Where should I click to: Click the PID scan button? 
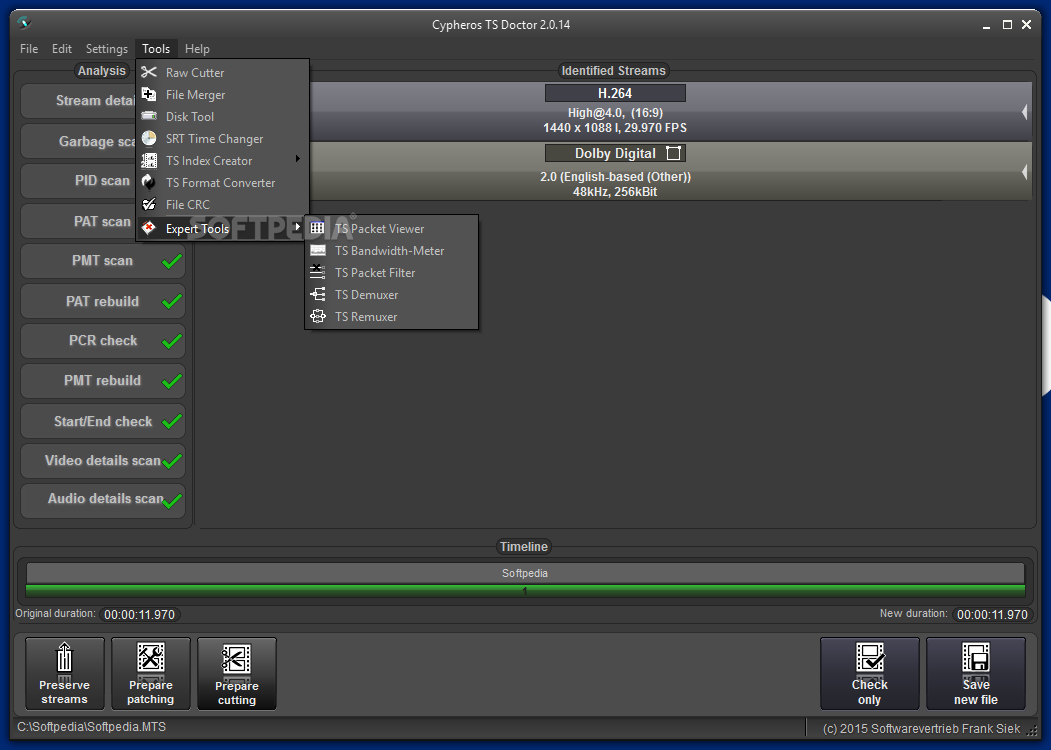pyautogui.click(x=78, y=180)
